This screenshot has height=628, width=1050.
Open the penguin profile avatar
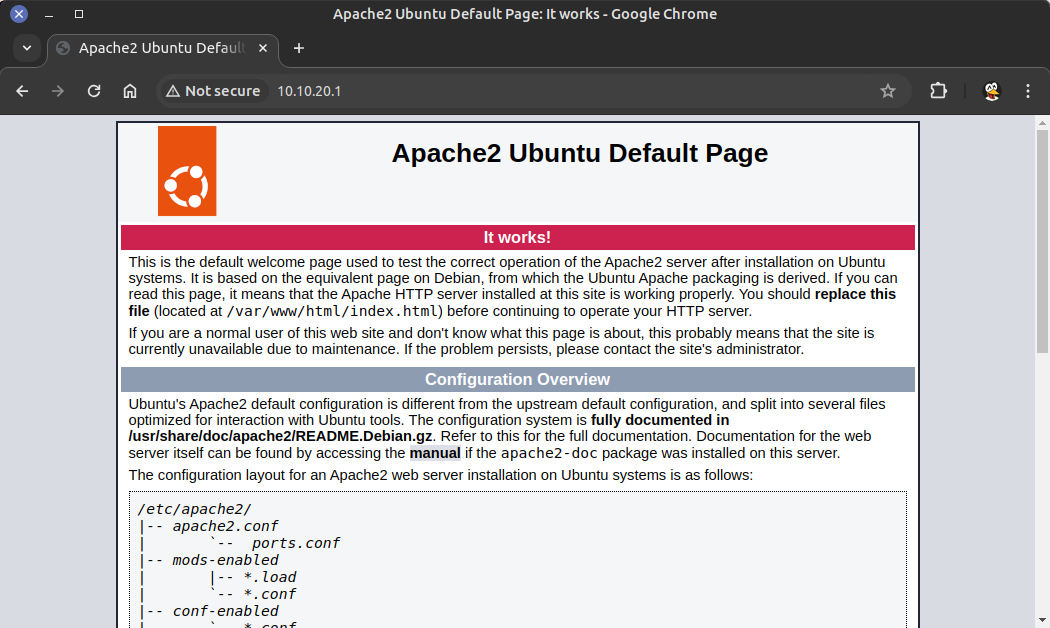tap(991, 91)
